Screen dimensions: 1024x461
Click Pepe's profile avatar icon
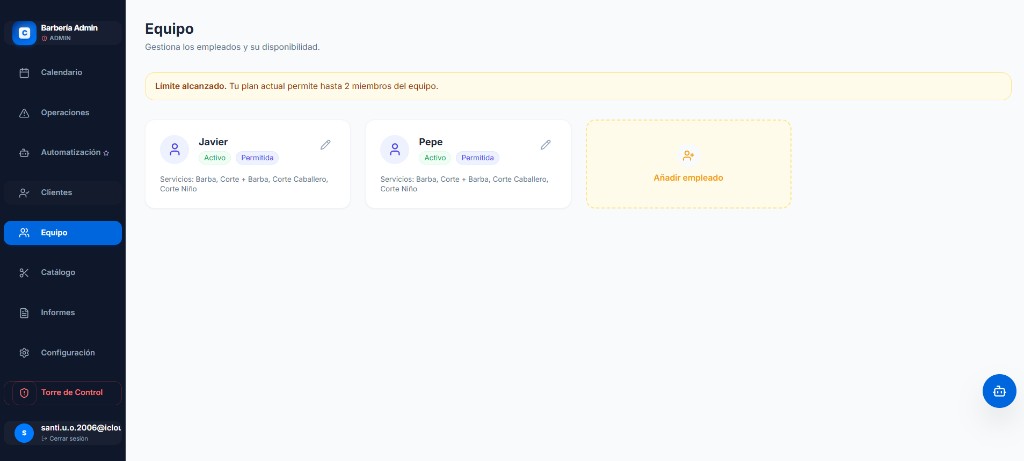coord(394,150)
